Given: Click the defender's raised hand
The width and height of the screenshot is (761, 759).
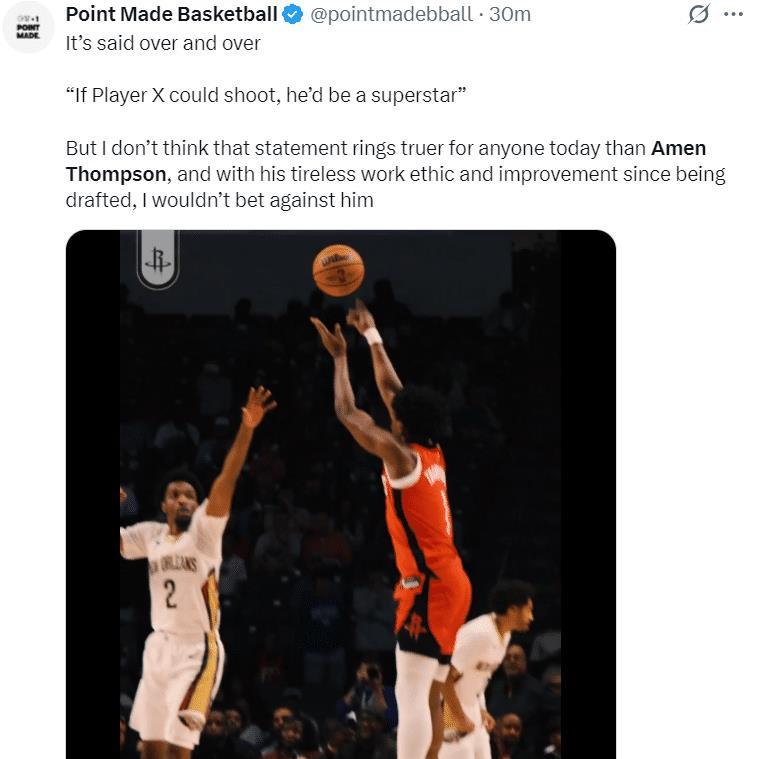Looking at the screenshot, I should (x=258, y=406).
